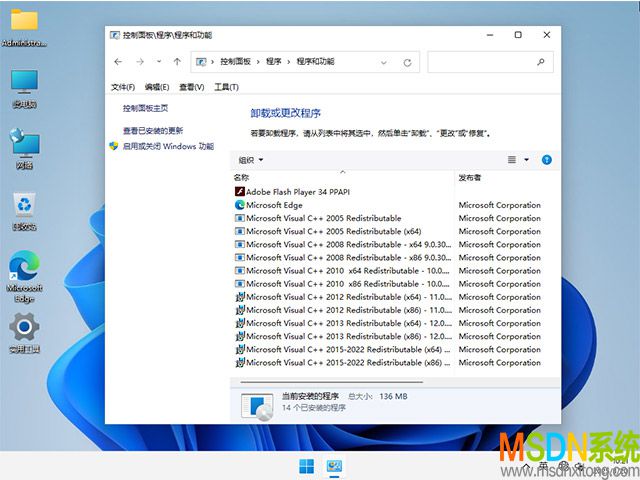Click icon of Visual C++ 2015-2022 (x86) entry
640x480 pixels.
240,362
